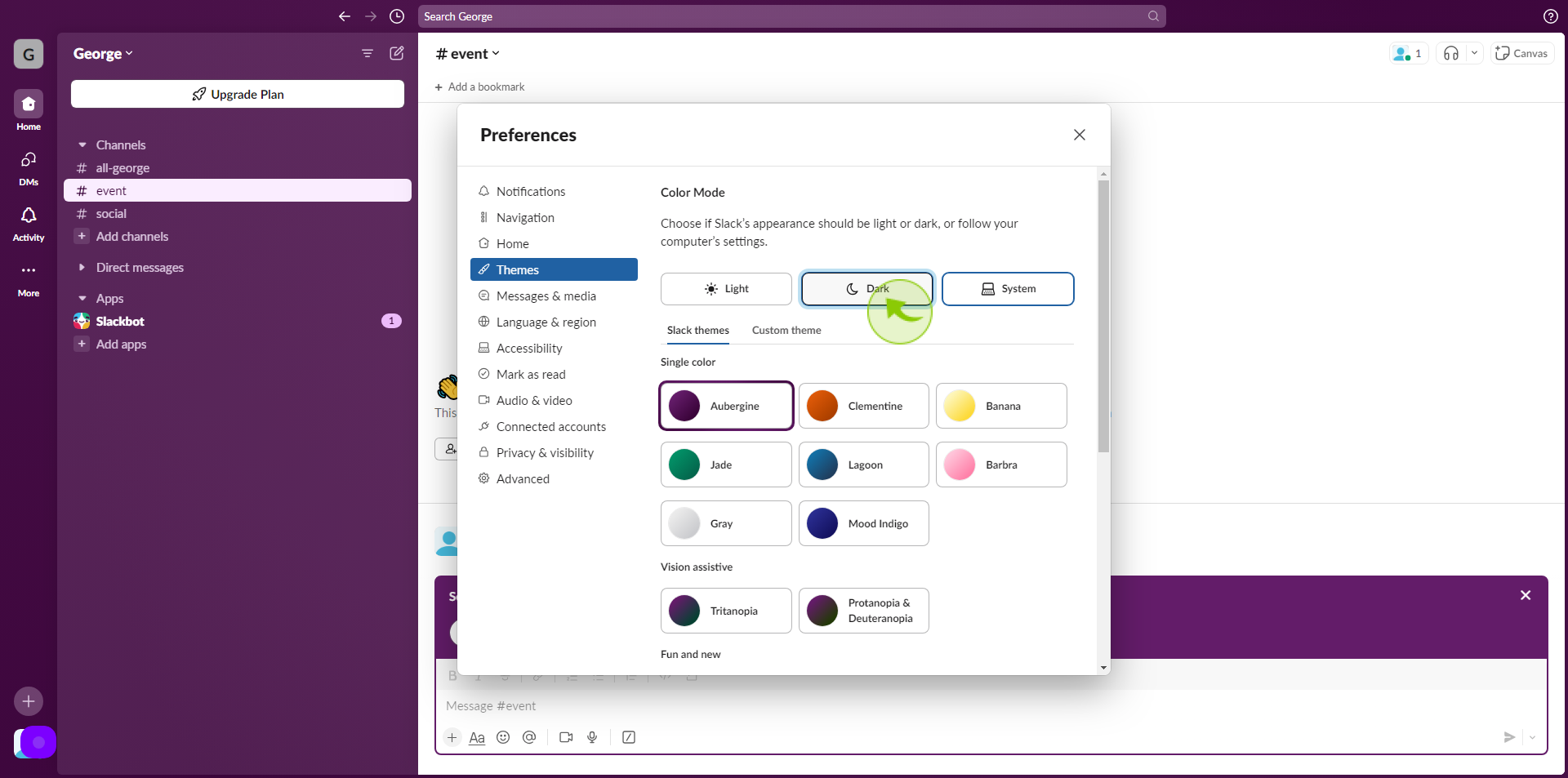The image size is (1568, 778).
Task: Pick the Tritanopia theme
Action: pos(726,611)
